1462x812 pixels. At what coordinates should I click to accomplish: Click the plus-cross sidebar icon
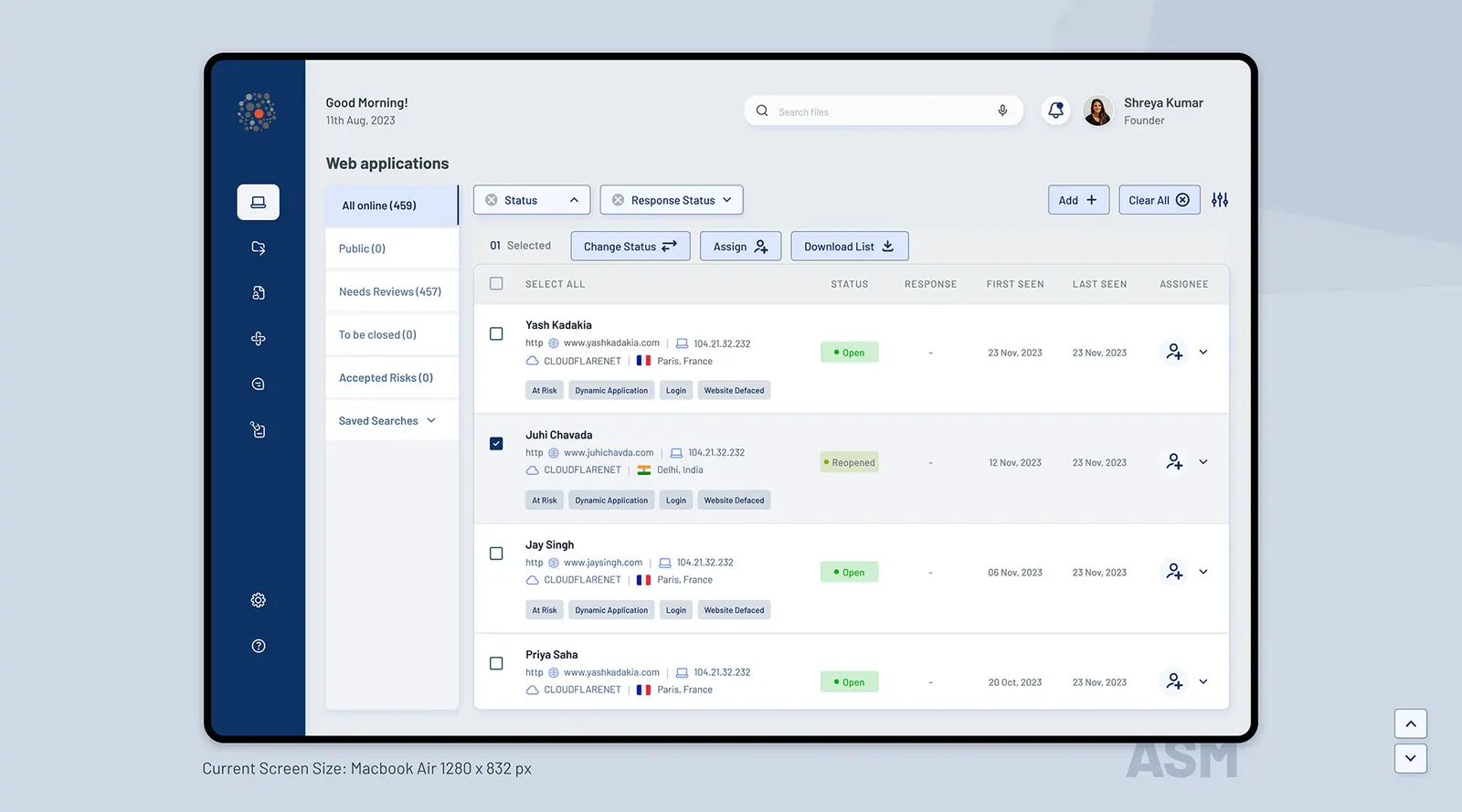[259, 339]
